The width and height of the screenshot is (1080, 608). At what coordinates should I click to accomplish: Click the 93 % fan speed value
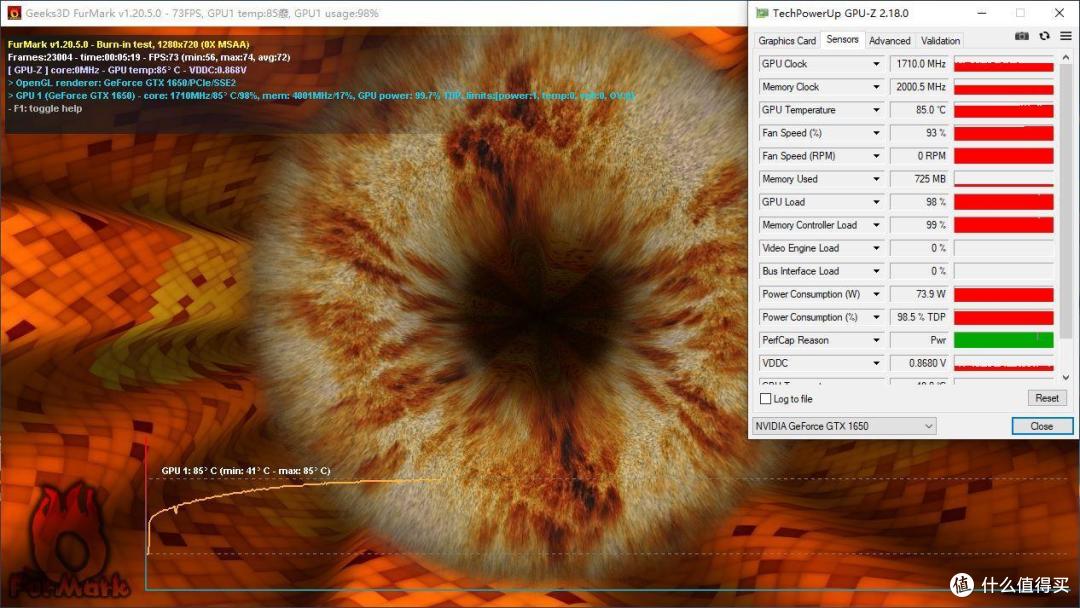[x=919, y=133]
